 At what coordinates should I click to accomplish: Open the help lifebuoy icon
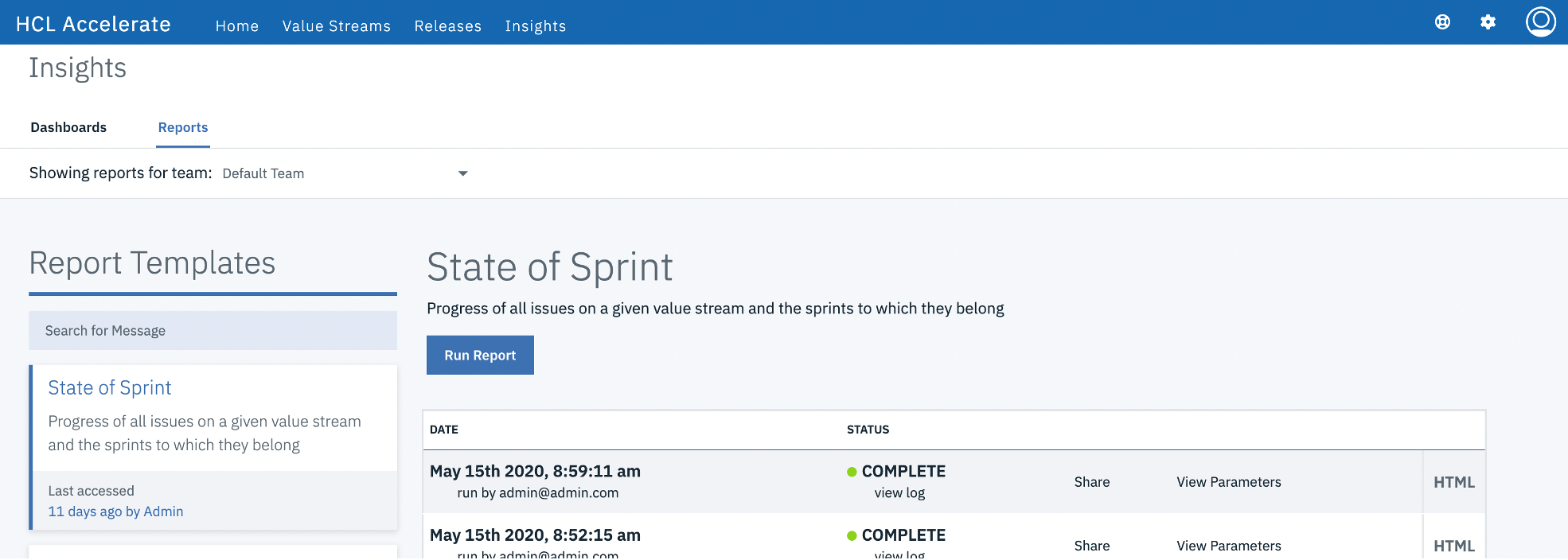pyautogui.click(x=1442, y=22)
